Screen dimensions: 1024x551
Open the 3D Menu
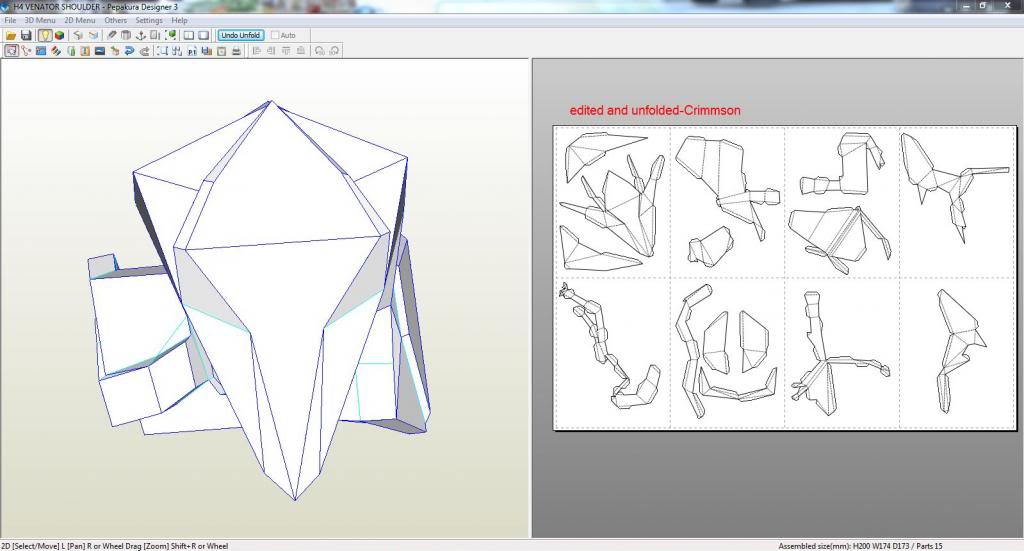pos(40,20)
